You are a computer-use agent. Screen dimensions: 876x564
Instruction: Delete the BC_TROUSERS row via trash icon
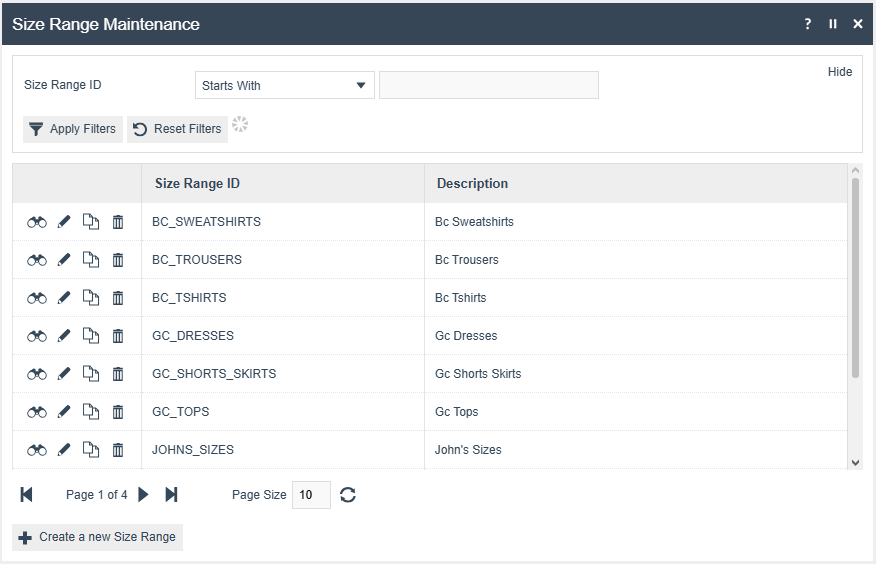[118, 260]
